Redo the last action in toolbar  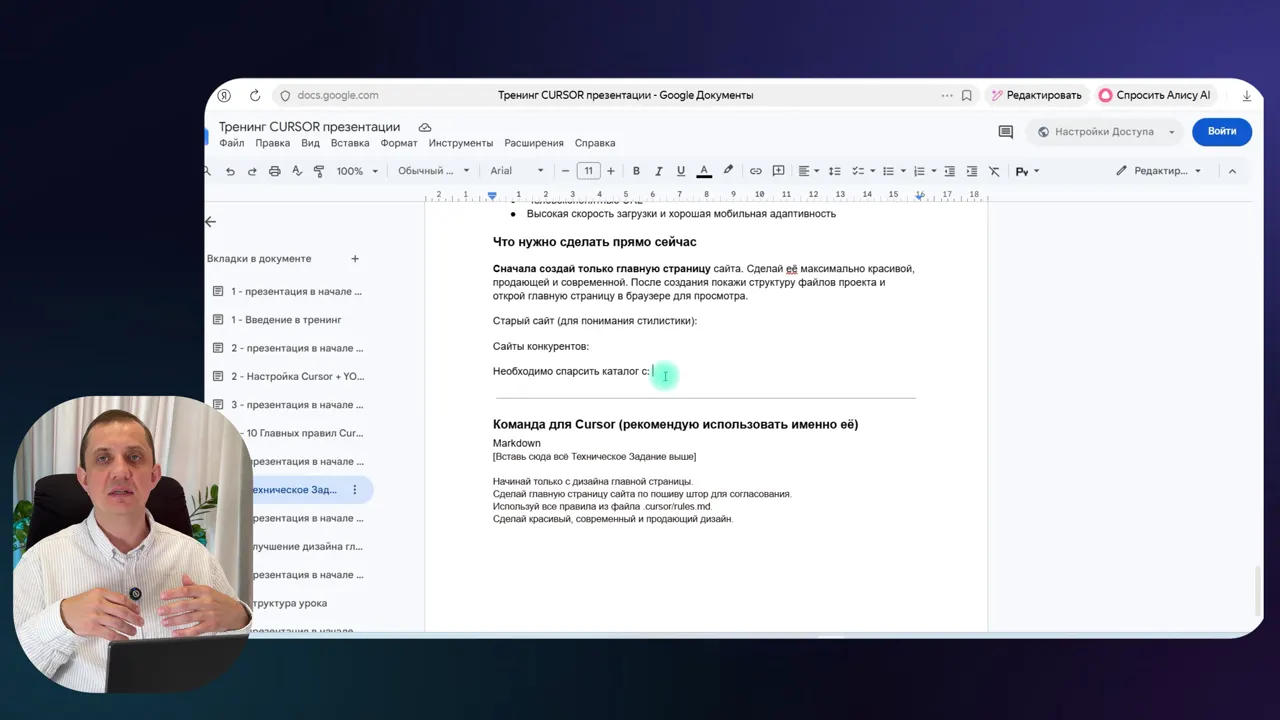point(252,171)
